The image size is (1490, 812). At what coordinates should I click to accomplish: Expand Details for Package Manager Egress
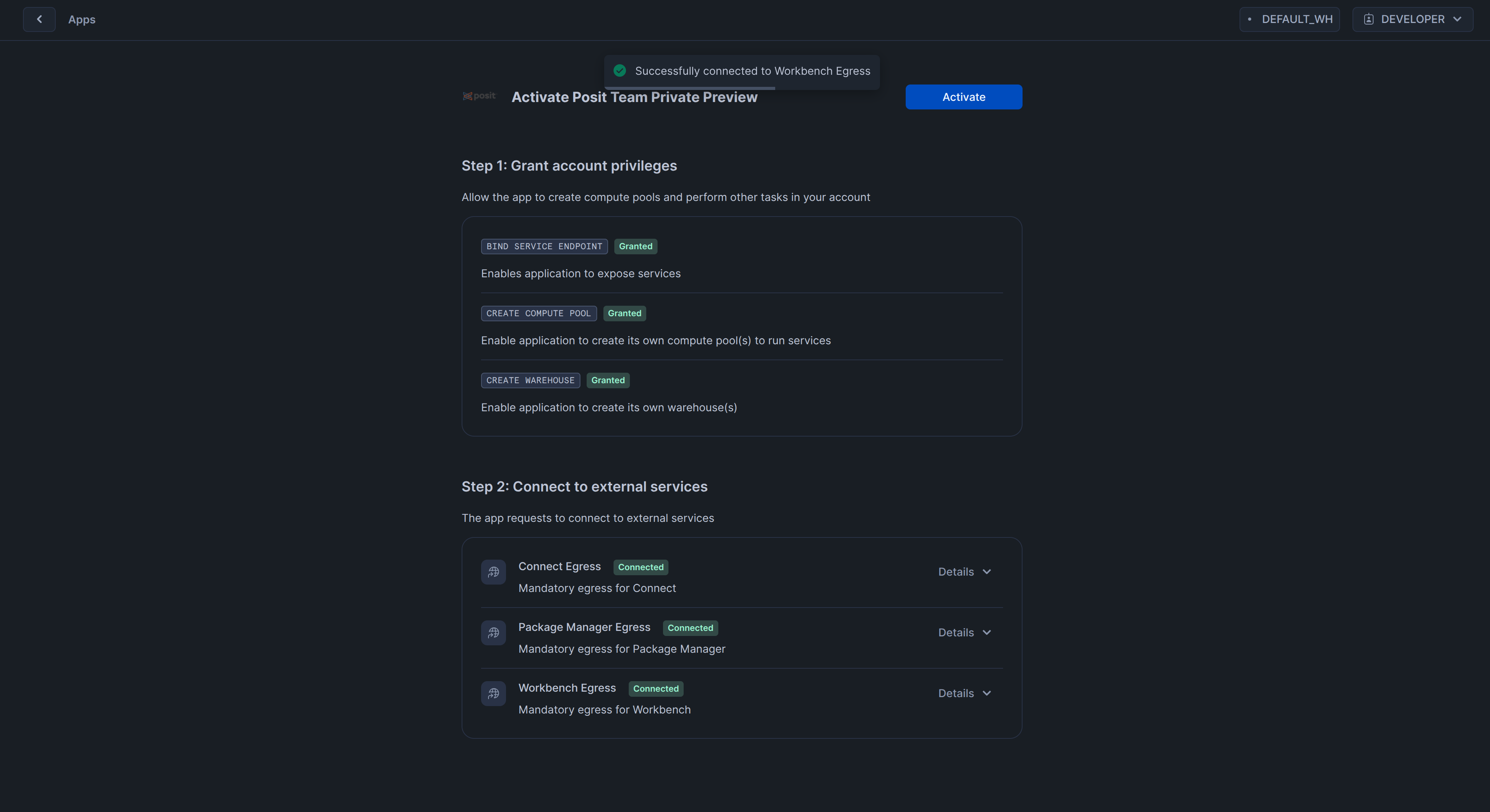(964, 633)
